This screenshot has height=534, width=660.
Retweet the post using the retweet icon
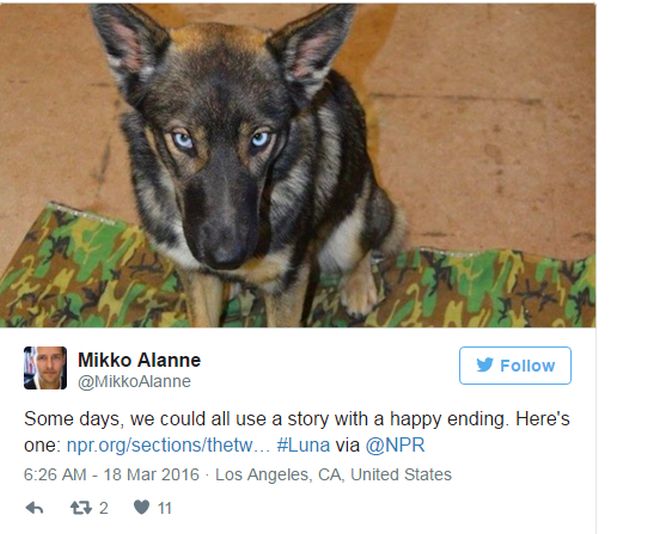coord(82,508)
